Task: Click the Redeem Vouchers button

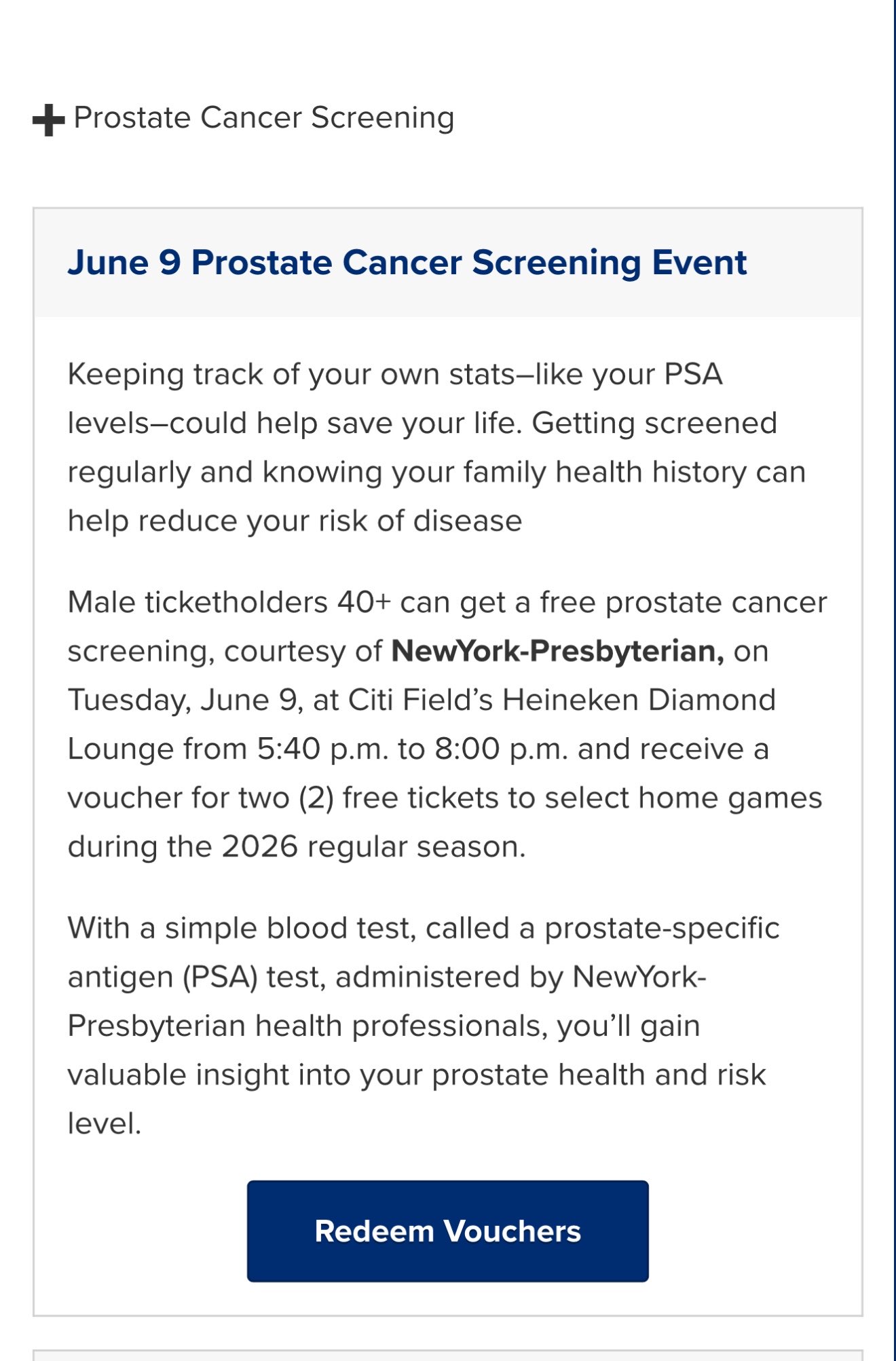Action: [x=447, y=1231]
